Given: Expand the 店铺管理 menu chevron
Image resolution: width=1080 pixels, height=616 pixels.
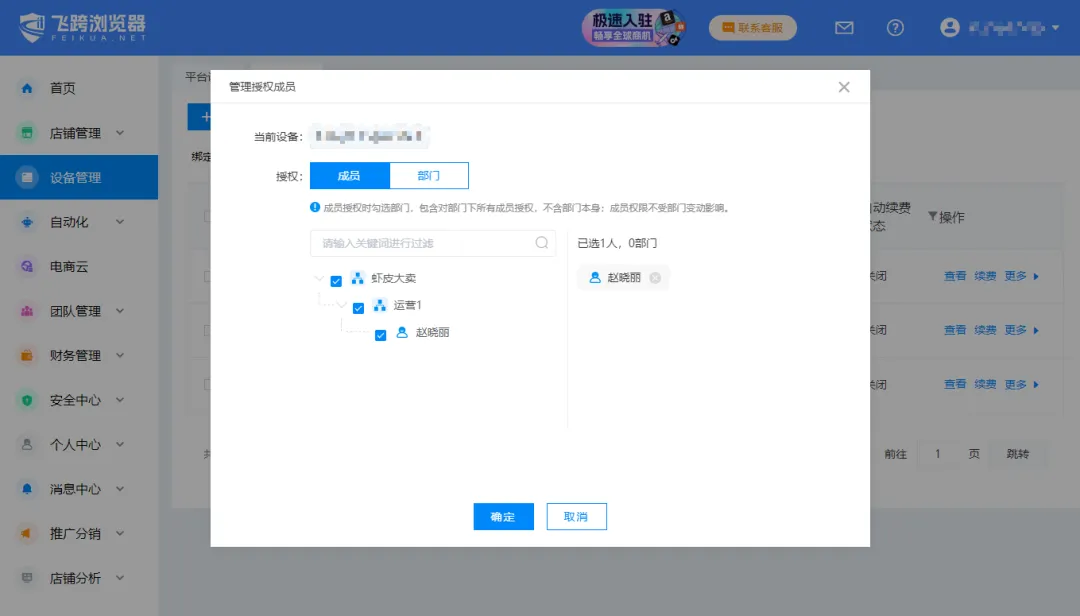Looking at the screenshot, I should tap(120, 133).
